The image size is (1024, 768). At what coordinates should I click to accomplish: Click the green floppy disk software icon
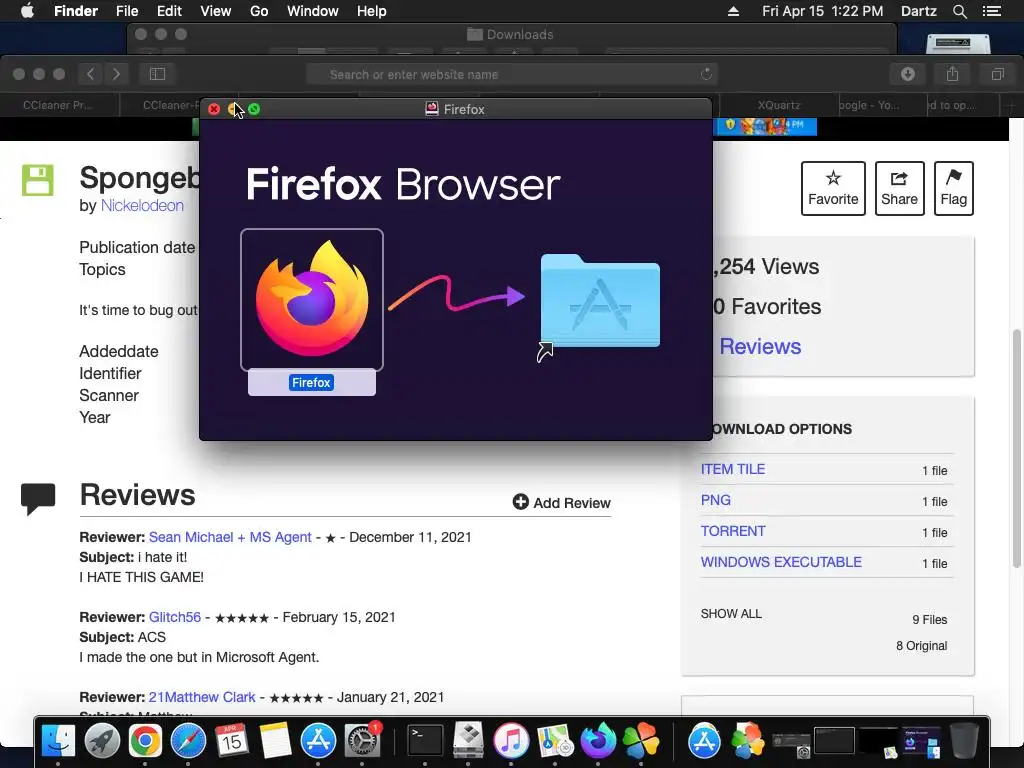38,180
